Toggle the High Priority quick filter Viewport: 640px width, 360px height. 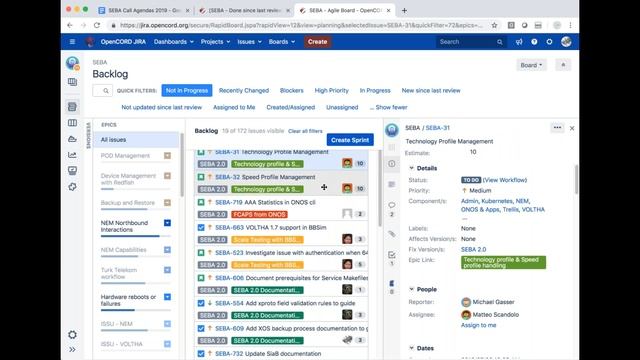(x=332, y=91)
